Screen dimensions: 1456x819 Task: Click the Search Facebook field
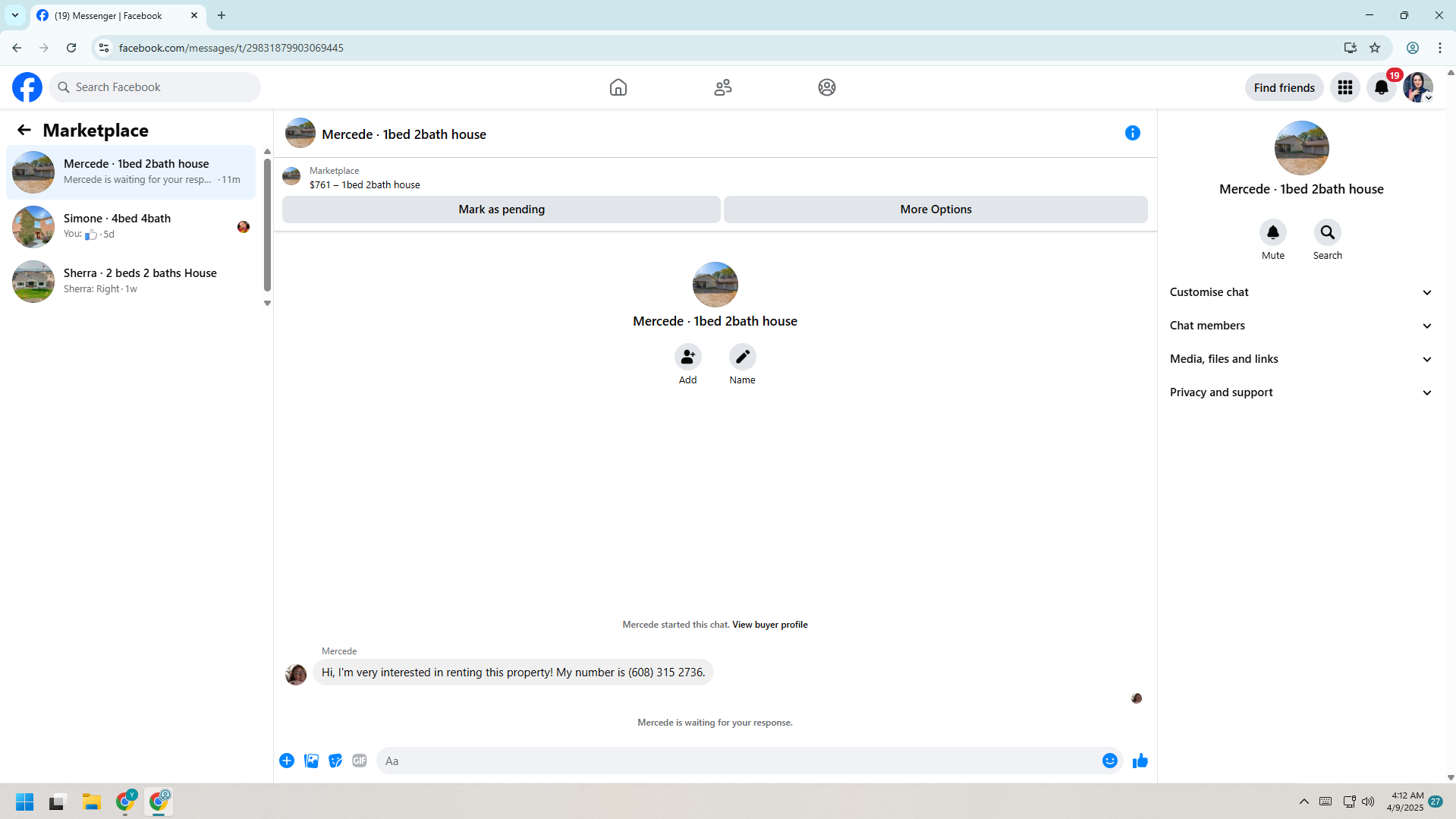pyautogui.click(x=155, y=87)
